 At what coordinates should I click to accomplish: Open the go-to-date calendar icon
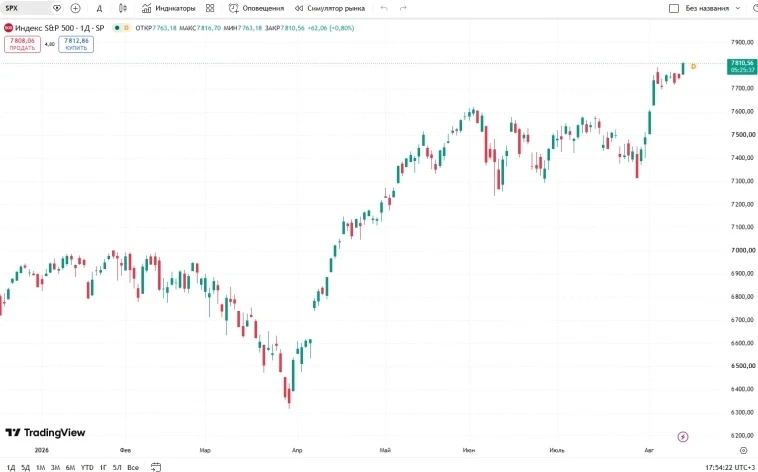click(x=156, y=467)
